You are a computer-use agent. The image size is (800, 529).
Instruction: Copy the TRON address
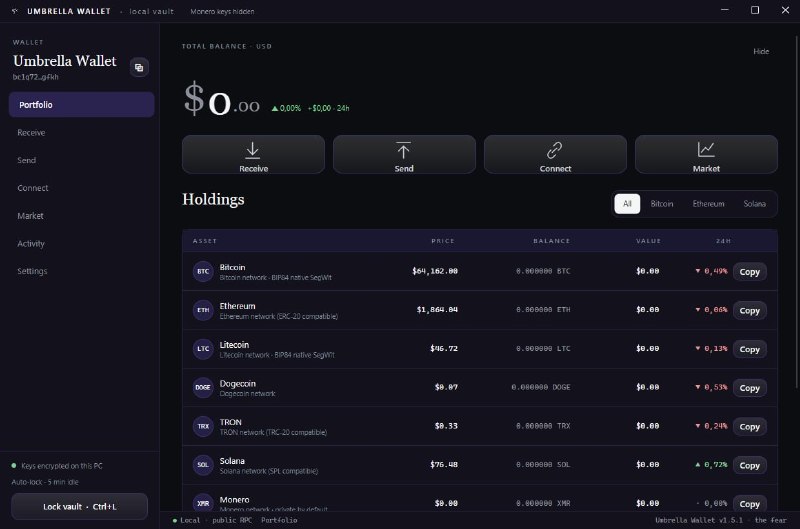[x=749, y=427]
